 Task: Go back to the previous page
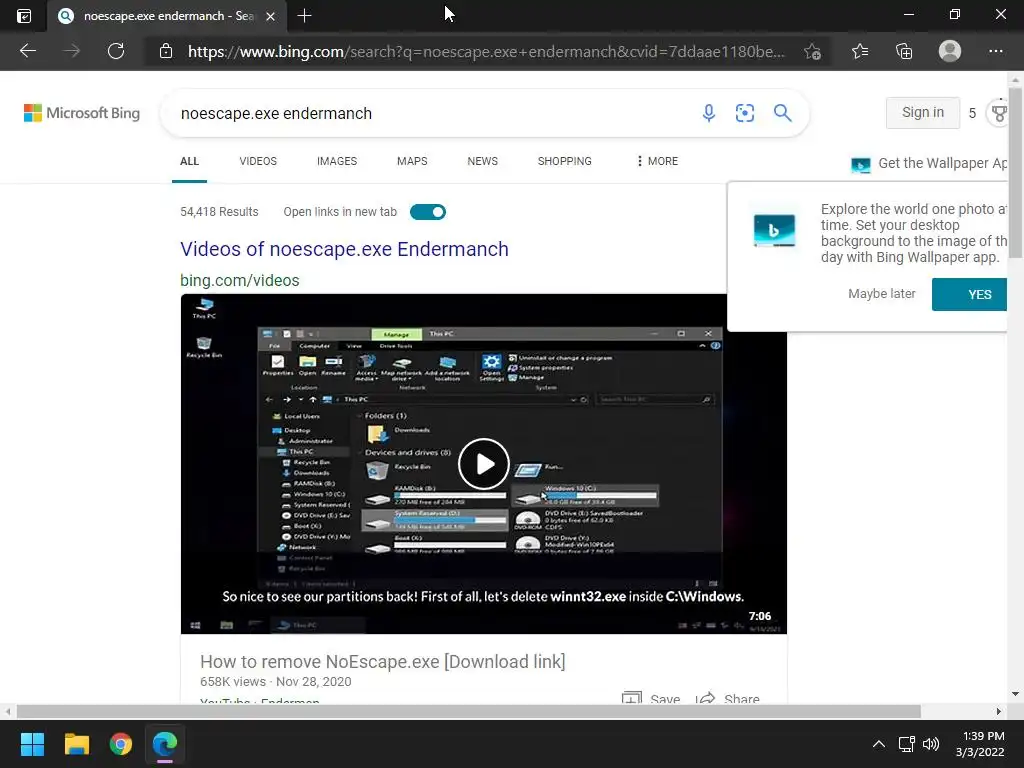28,51
